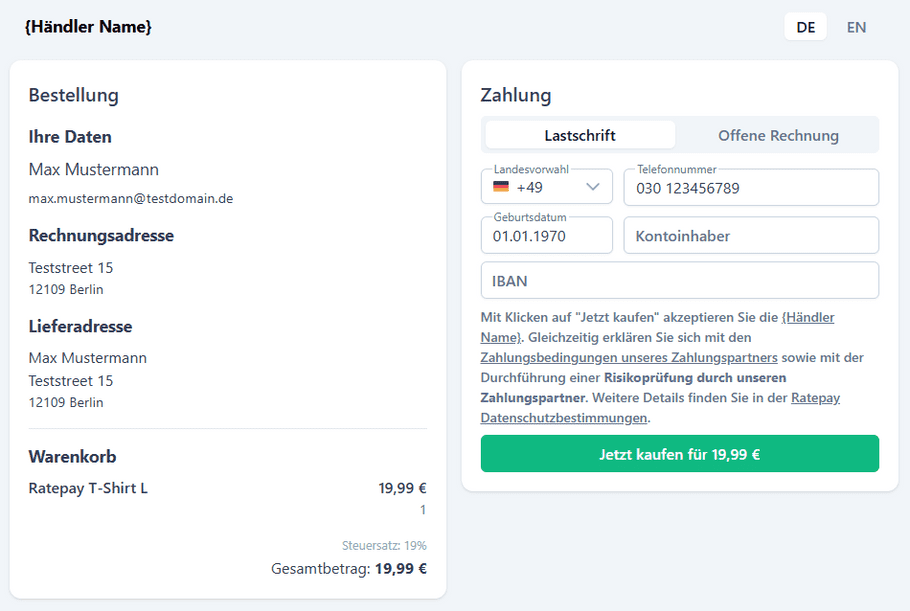910x611 pixels.
Task: Open Zahlungsbedingungen unseres Zahlungspartners link
Action: tap(629, 357)
